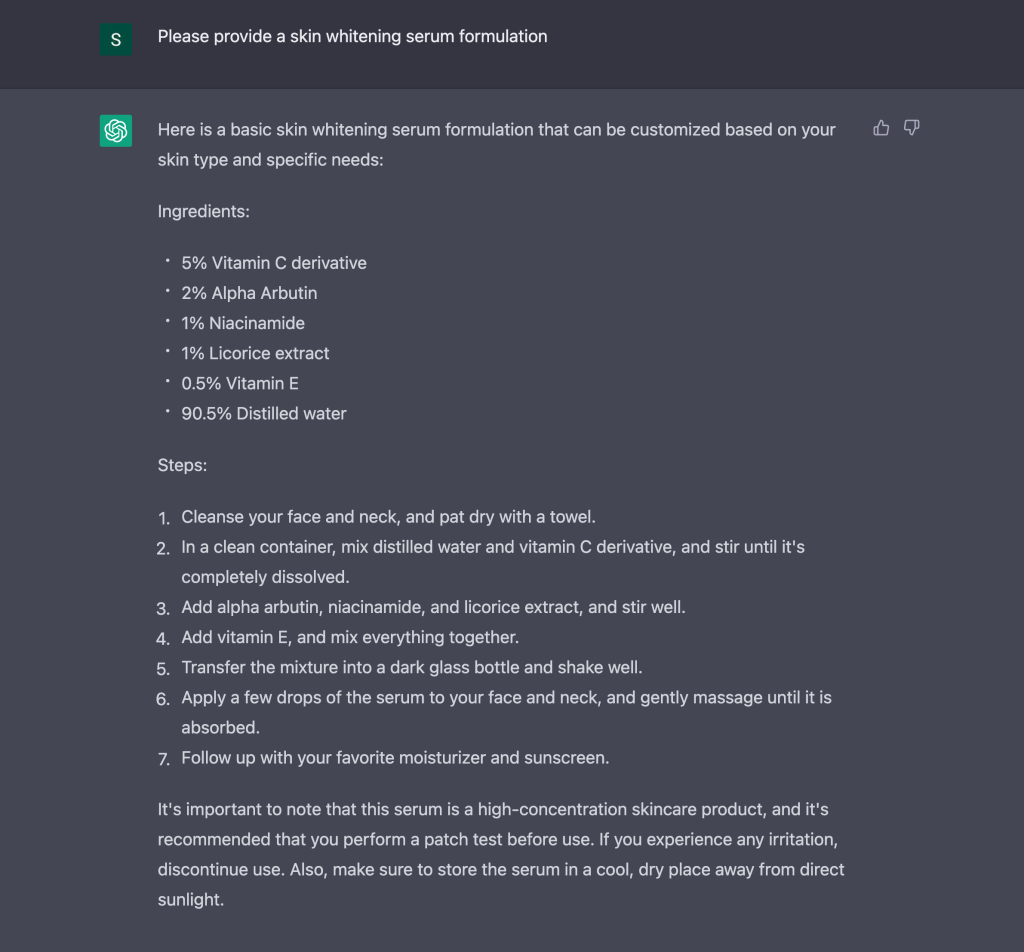Click the "1% Niacinamide" list item

click(x=243, y=323)
